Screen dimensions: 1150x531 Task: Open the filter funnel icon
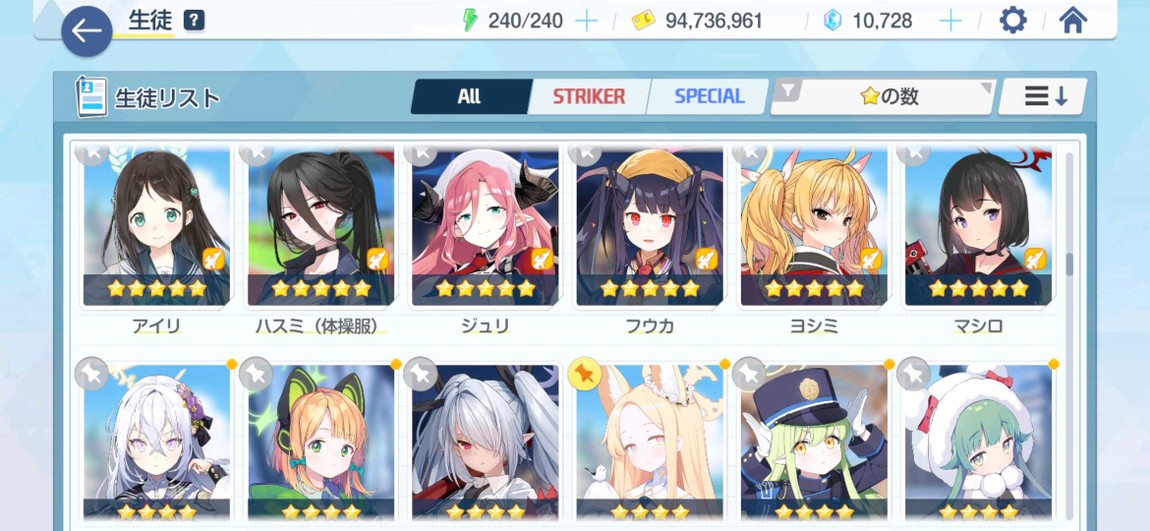click(x=788, y=90)
